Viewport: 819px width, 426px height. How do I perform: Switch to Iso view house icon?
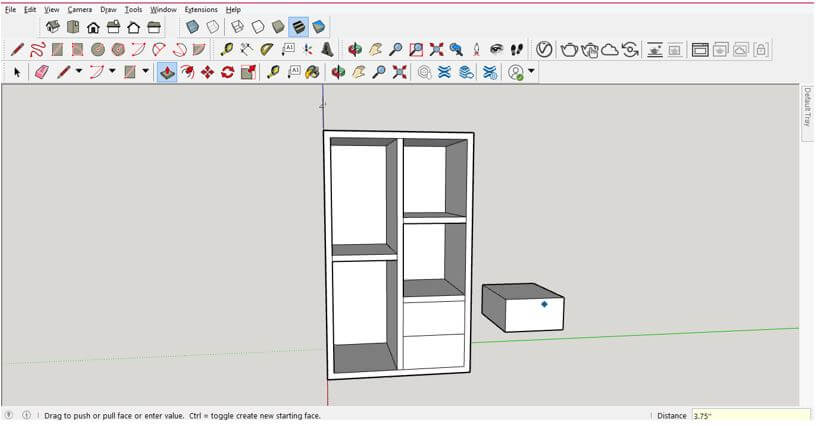(x=52, y=27)
